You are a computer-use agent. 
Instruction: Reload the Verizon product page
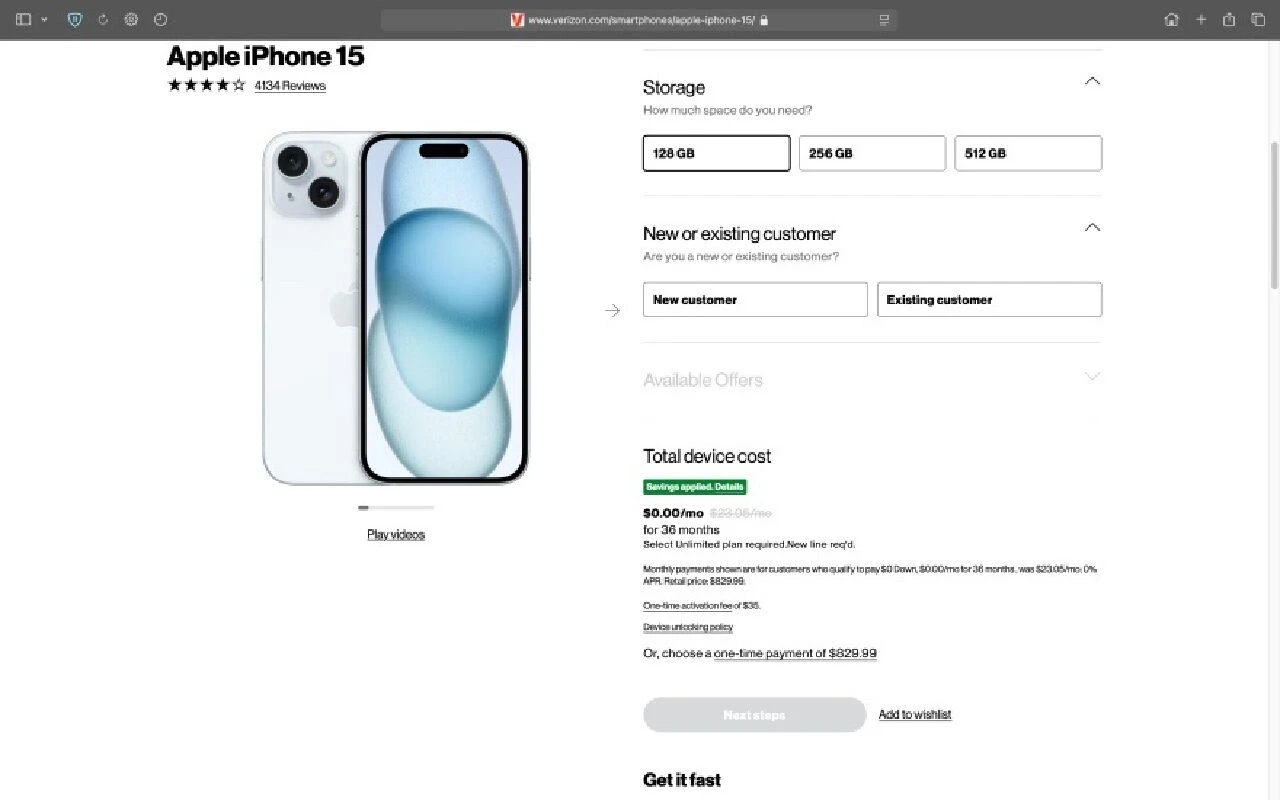[103, 19]
